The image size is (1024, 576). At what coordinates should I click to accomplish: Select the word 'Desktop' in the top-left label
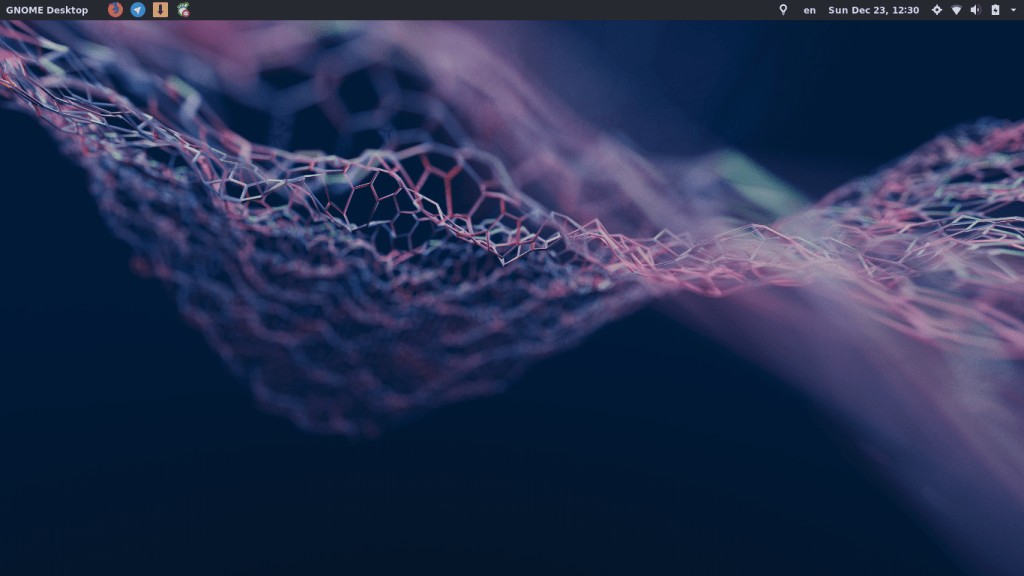click(x=67, y=10)
